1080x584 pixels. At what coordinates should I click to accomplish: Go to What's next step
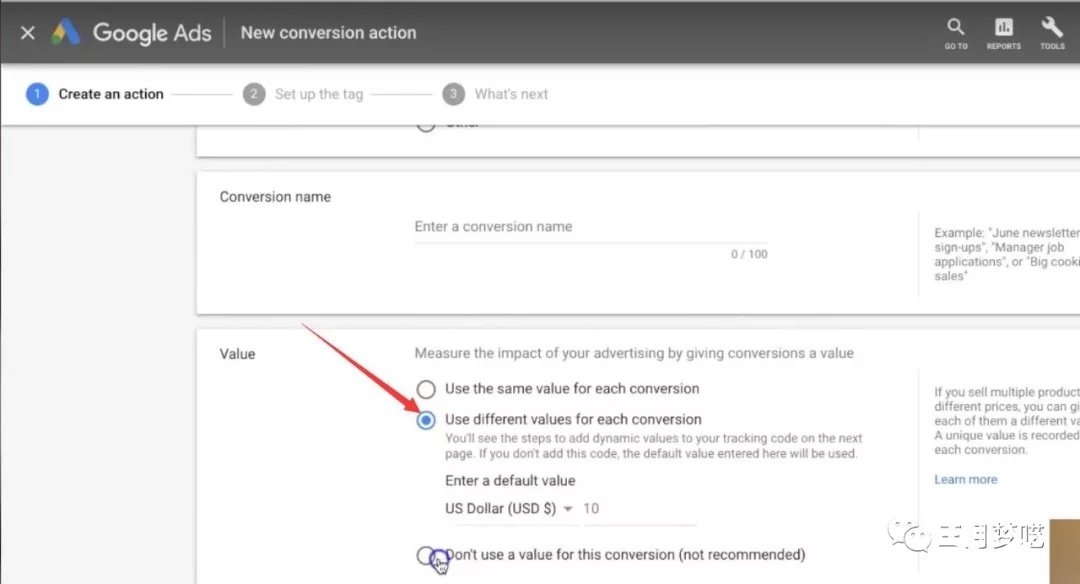click(511, 94)
